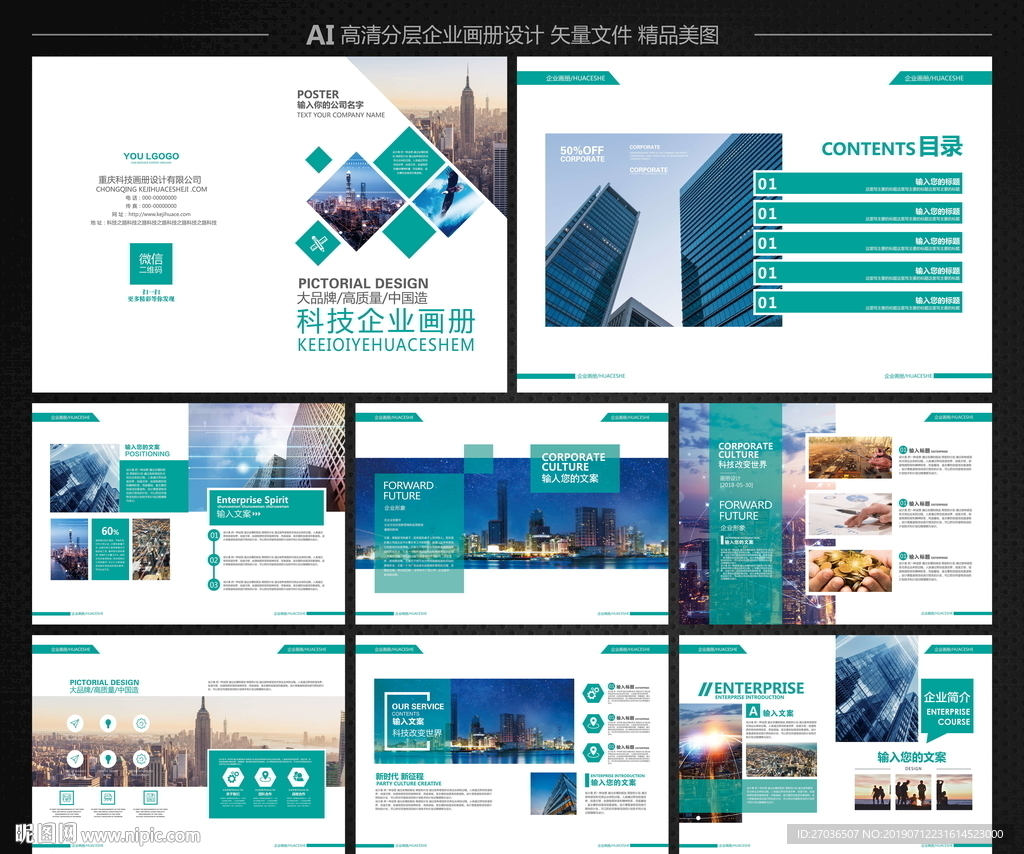Click the location pin hexagon in the teal box
This screenshot has height=854, width=1024.
[x=265, y=777]
